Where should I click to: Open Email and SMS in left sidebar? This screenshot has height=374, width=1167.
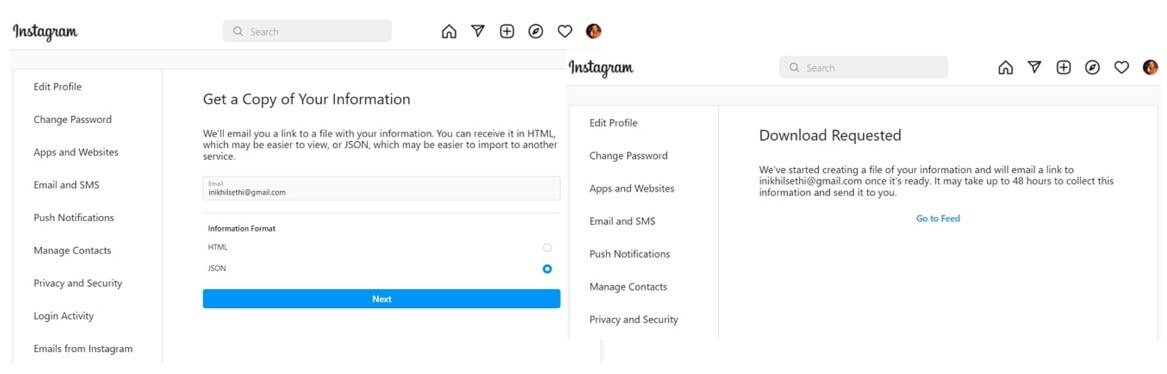pyautogui.click(x=66, y=185)
